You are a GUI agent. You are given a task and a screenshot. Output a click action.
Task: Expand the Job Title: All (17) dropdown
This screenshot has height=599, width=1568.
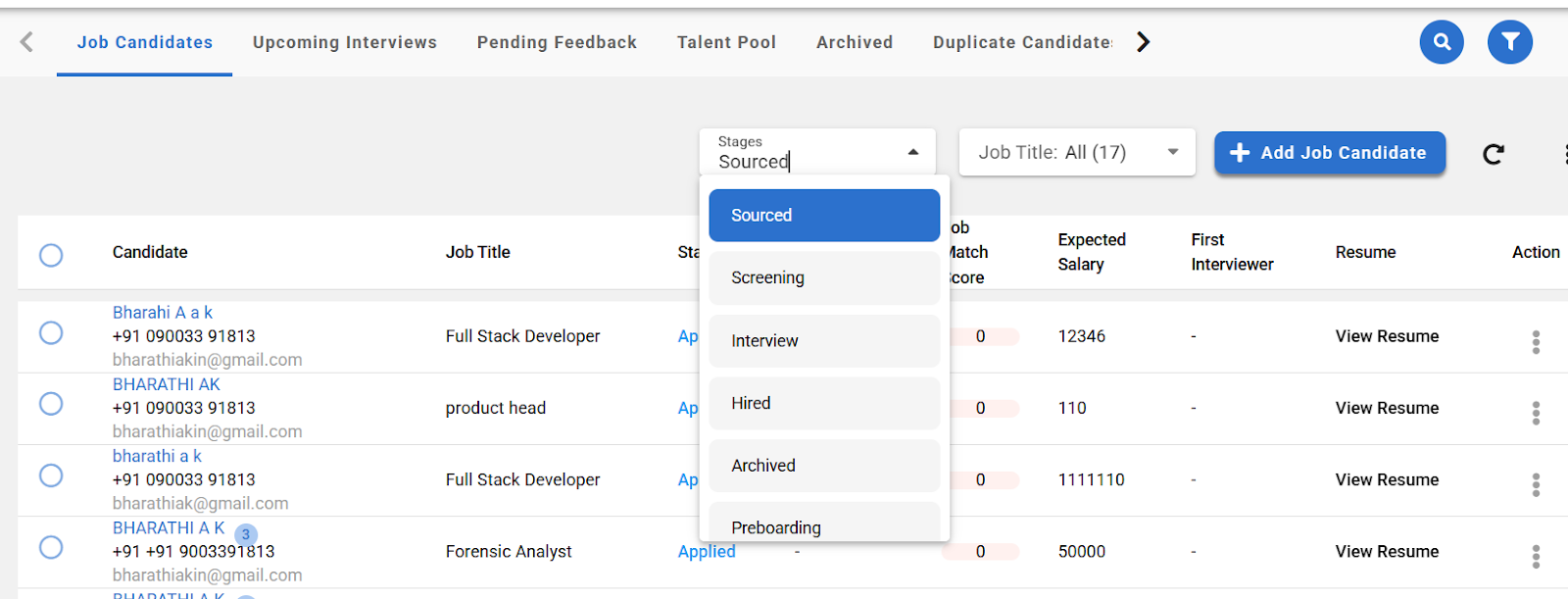[1076, 153]
